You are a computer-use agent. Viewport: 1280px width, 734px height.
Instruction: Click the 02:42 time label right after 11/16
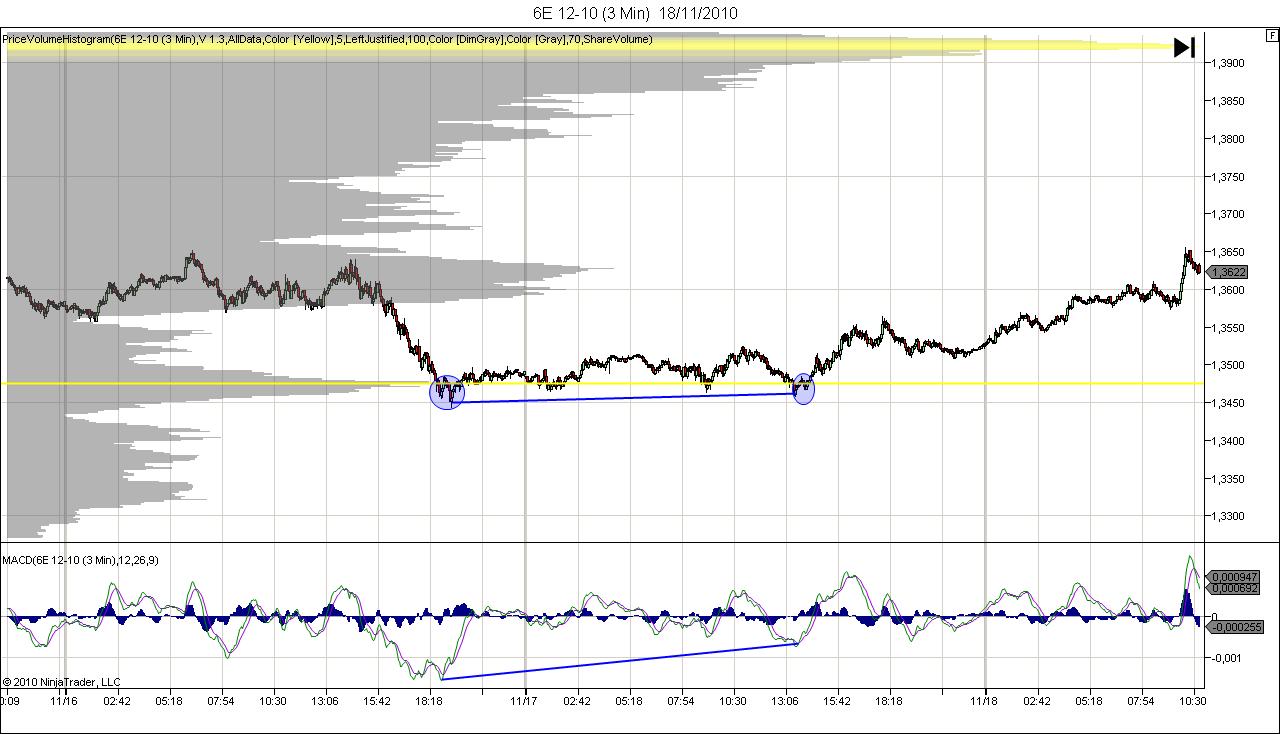click(116, 701)
